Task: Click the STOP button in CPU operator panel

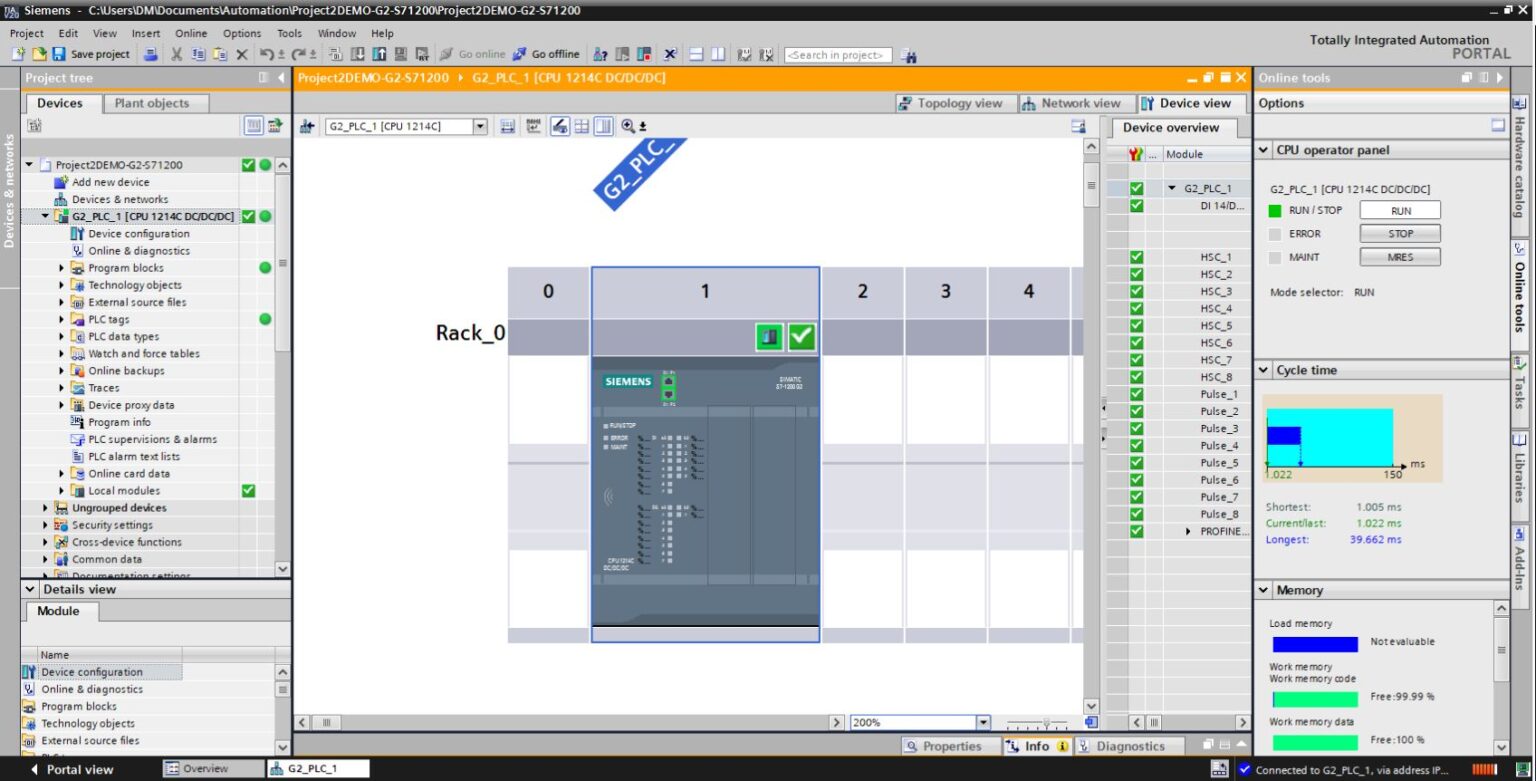Action: (1400, 234)
